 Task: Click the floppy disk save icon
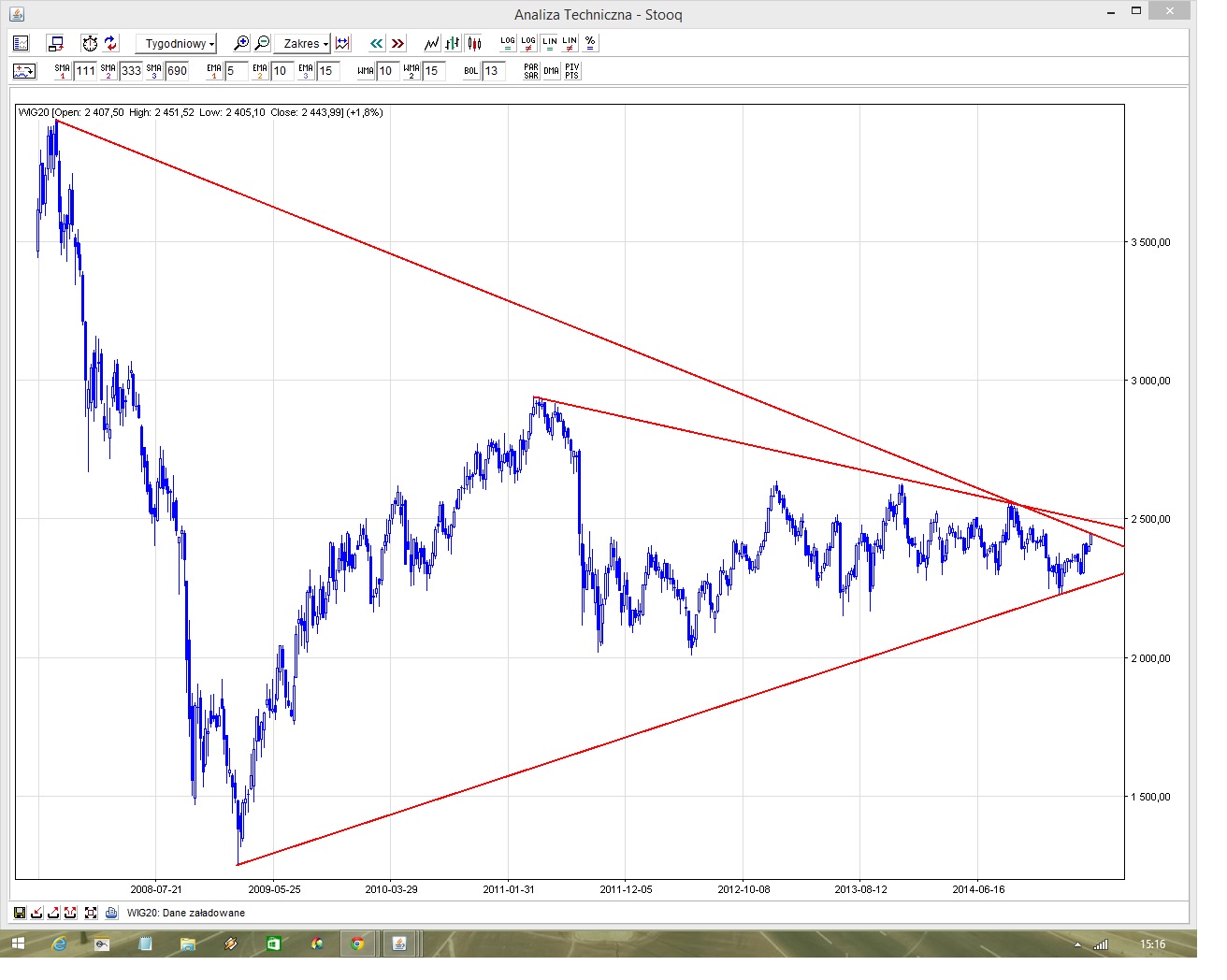pyautogui.click(x=20, y=913)
